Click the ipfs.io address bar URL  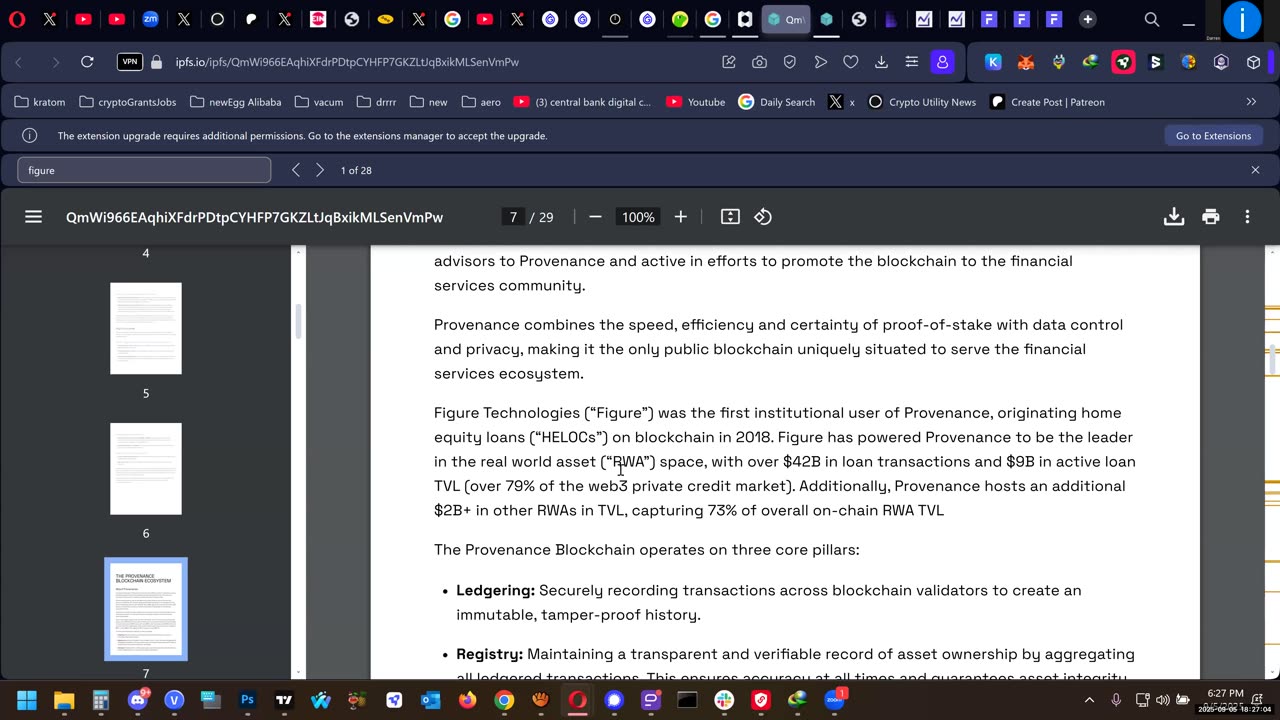click(347, 62)
